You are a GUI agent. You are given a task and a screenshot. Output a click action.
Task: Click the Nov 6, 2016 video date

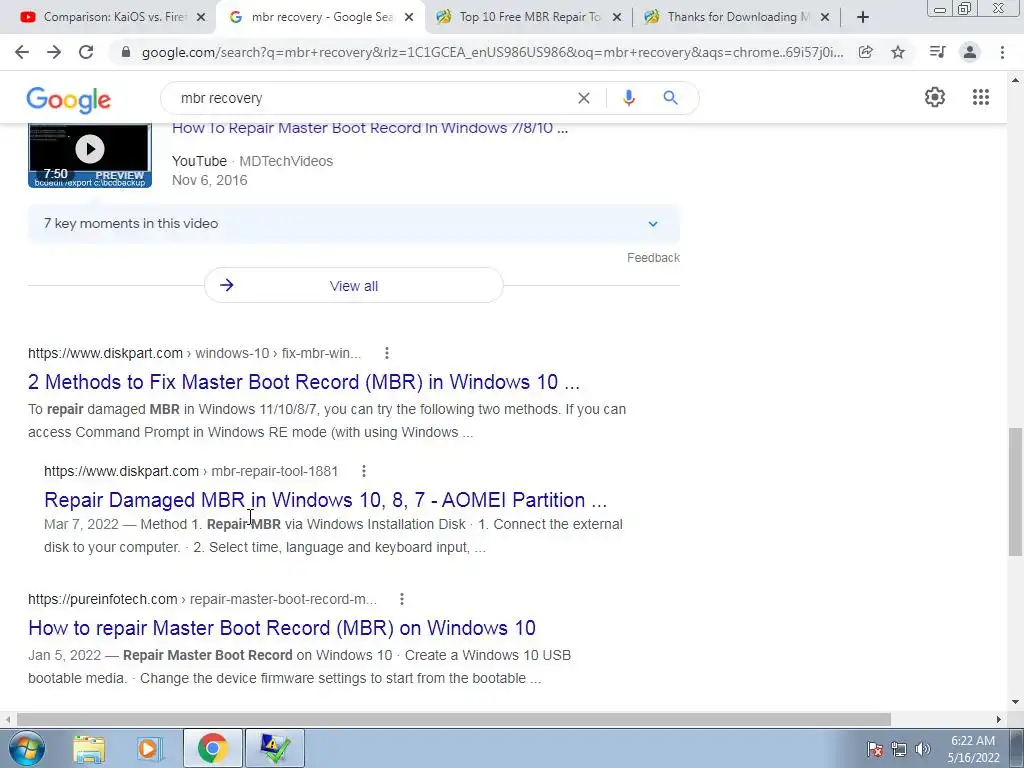point(210,180)
